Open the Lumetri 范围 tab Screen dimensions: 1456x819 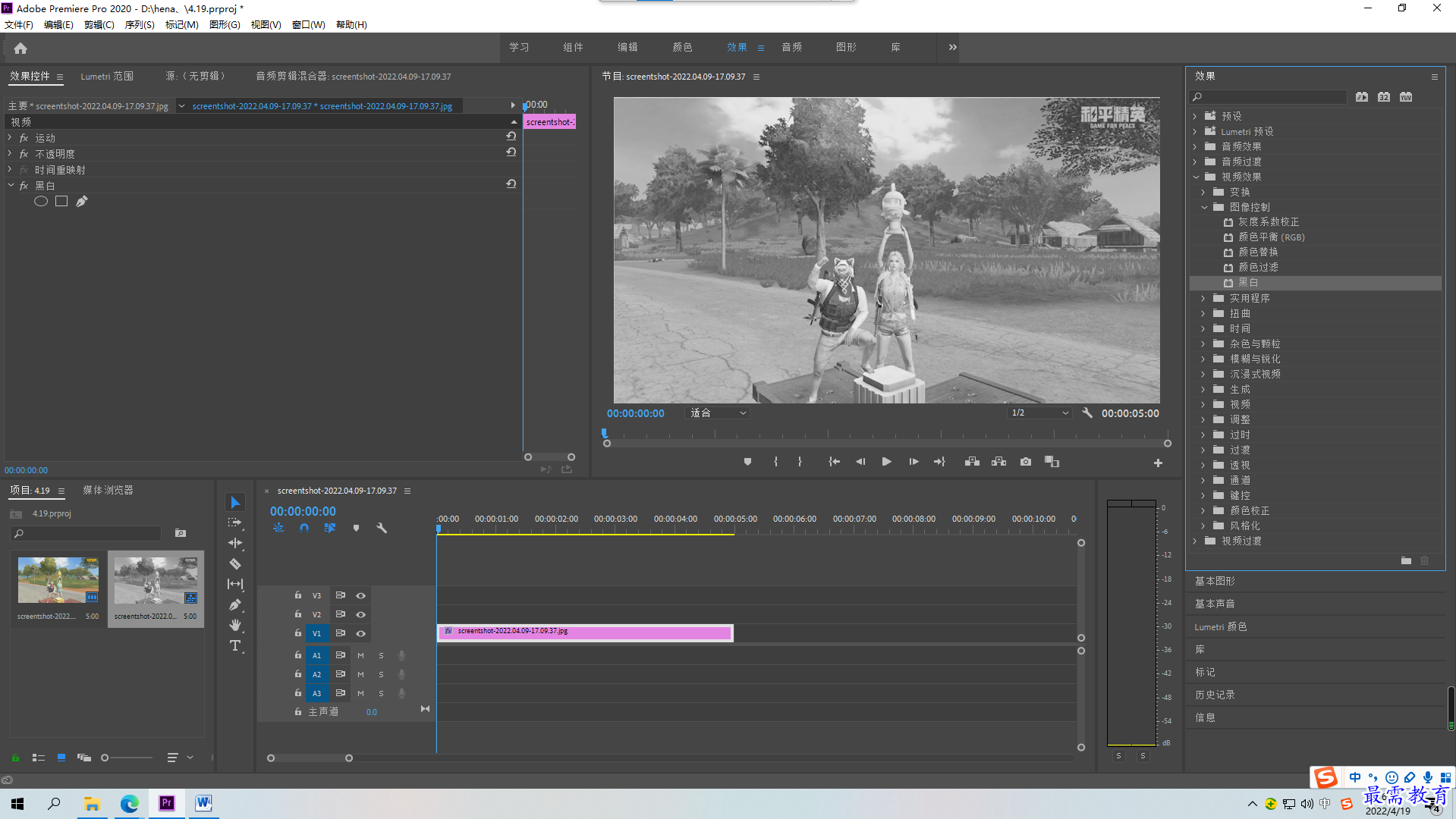(107, 77)
